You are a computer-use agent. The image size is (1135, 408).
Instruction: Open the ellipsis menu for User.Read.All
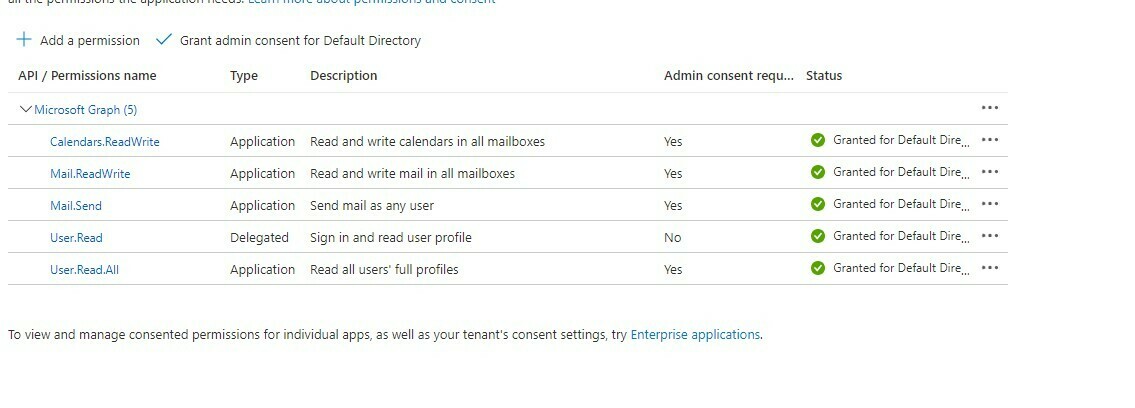(990, 268)
